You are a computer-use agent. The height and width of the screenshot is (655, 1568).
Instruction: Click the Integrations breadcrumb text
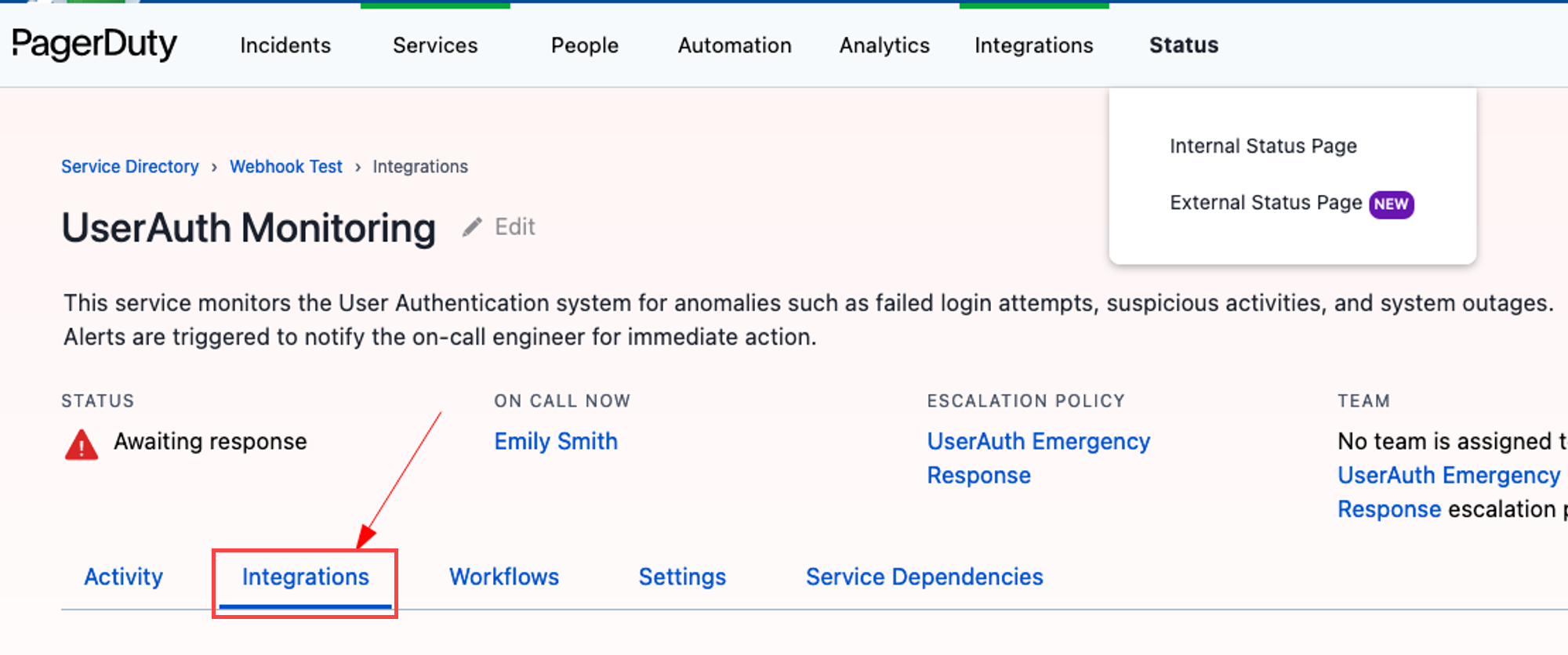pos(420,167)
